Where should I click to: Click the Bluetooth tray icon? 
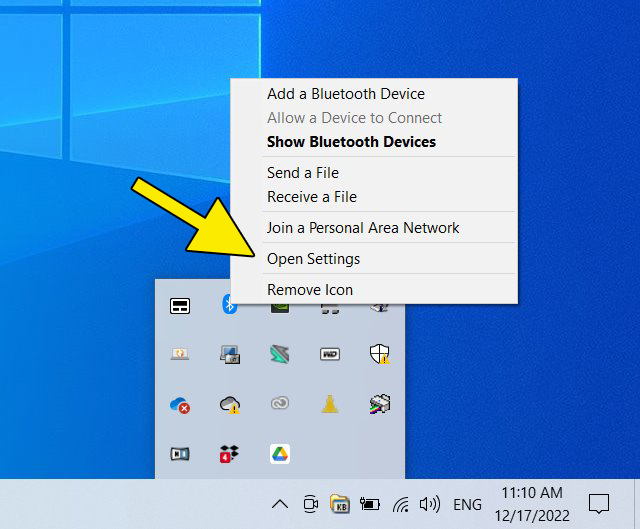tap(227, 305)
